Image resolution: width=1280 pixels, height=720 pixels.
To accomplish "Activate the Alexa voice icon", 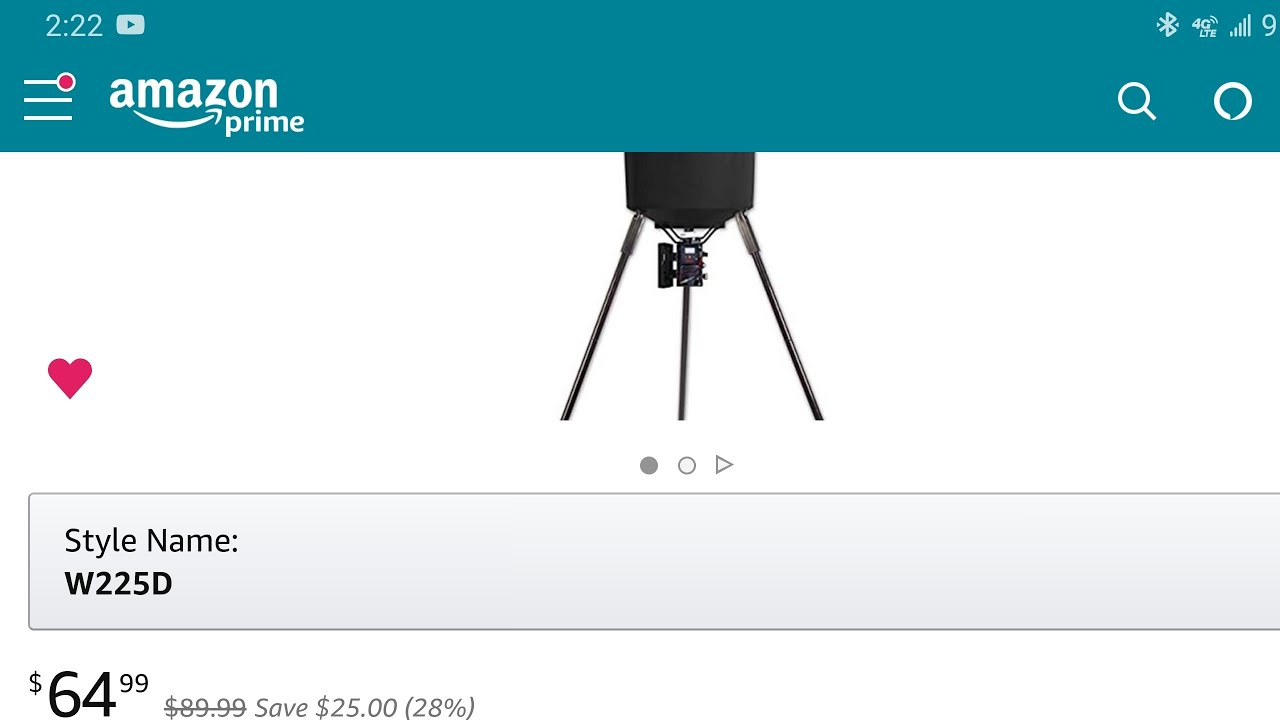I will 1232,102.
